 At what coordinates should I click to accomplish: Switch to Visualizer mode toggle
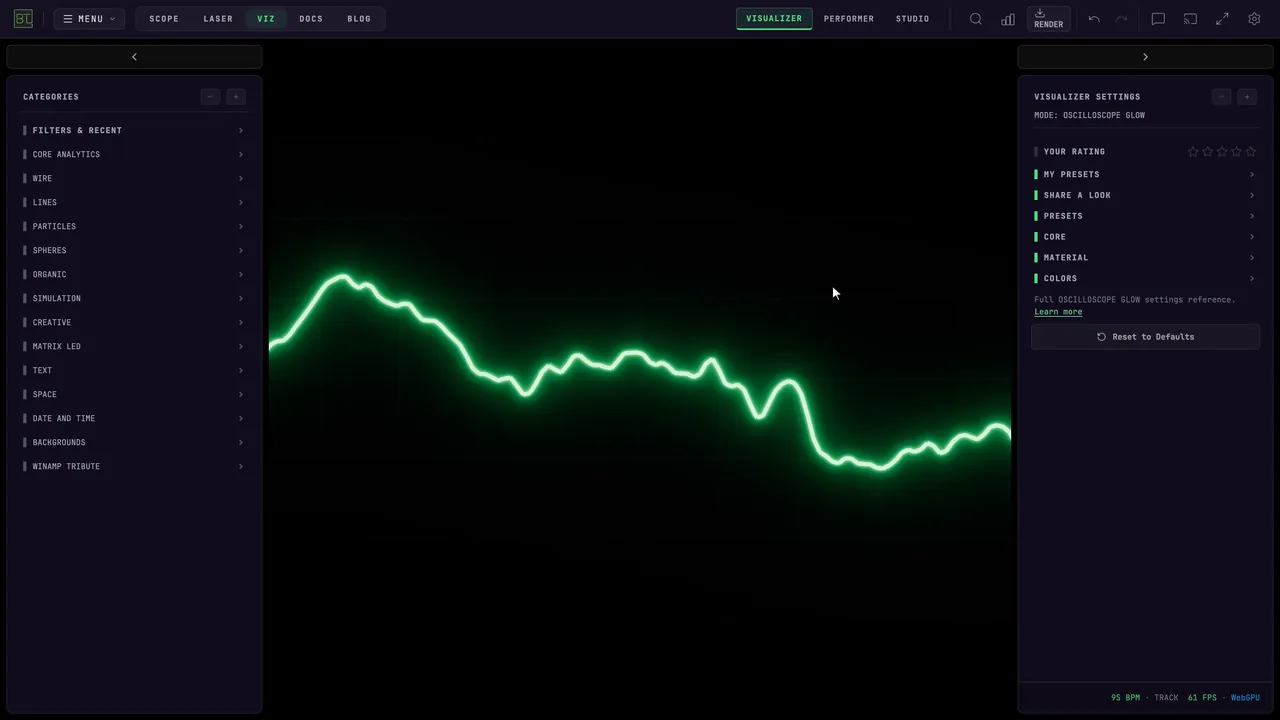point(774,19)
